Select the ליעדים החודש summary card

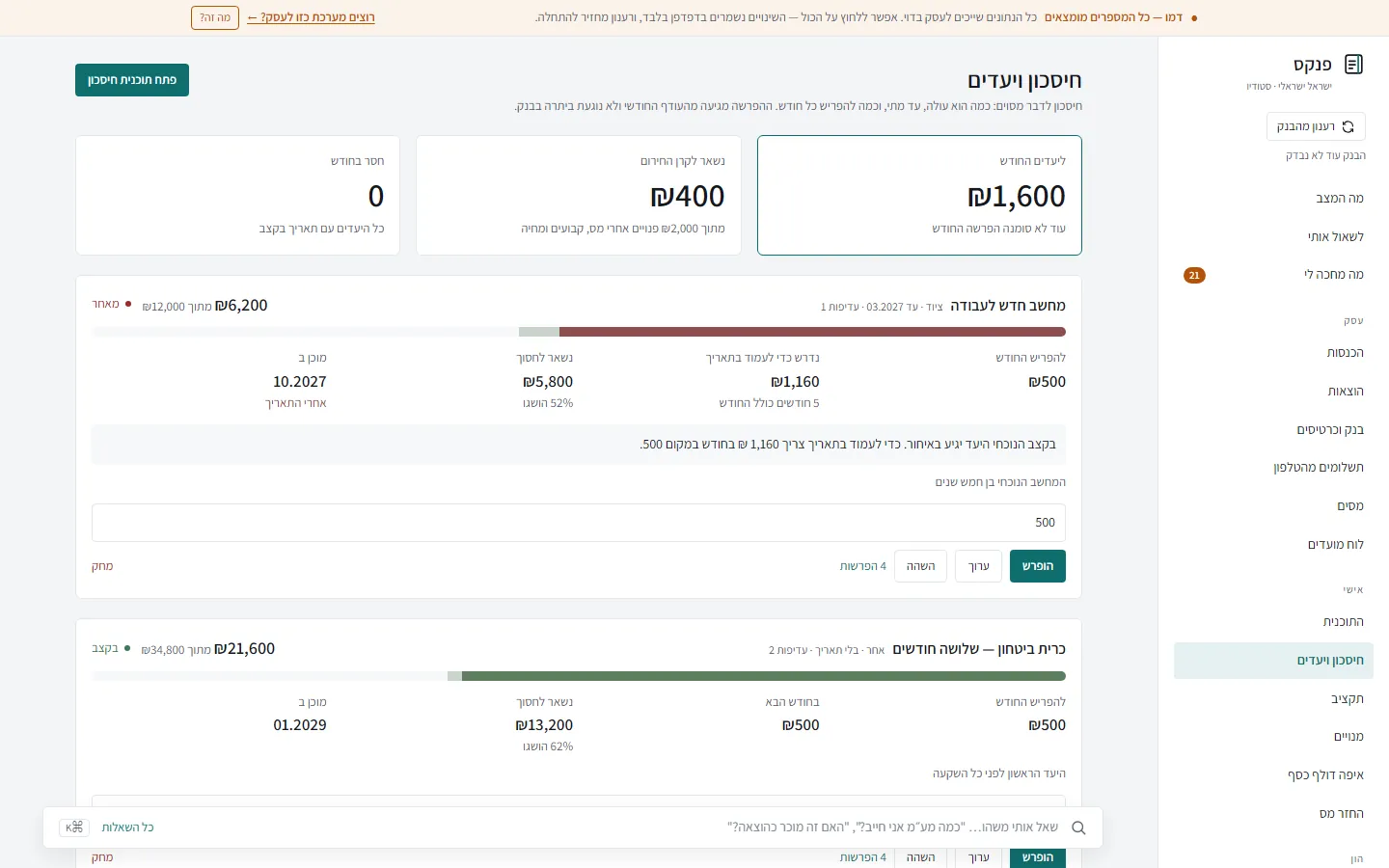point(919,195)
